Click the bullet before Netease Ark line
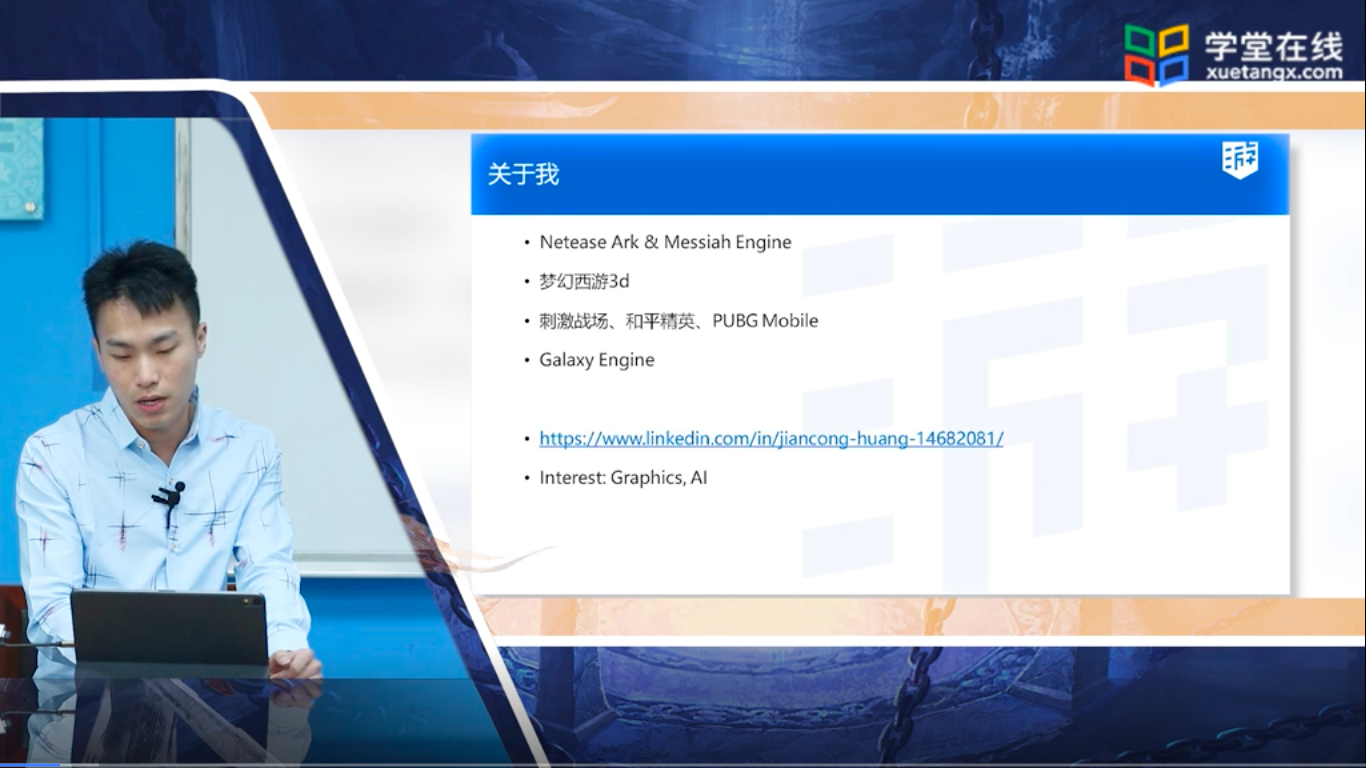This screenshot has width=1366, height=768. pyautogui.click(x=528, y=242)
